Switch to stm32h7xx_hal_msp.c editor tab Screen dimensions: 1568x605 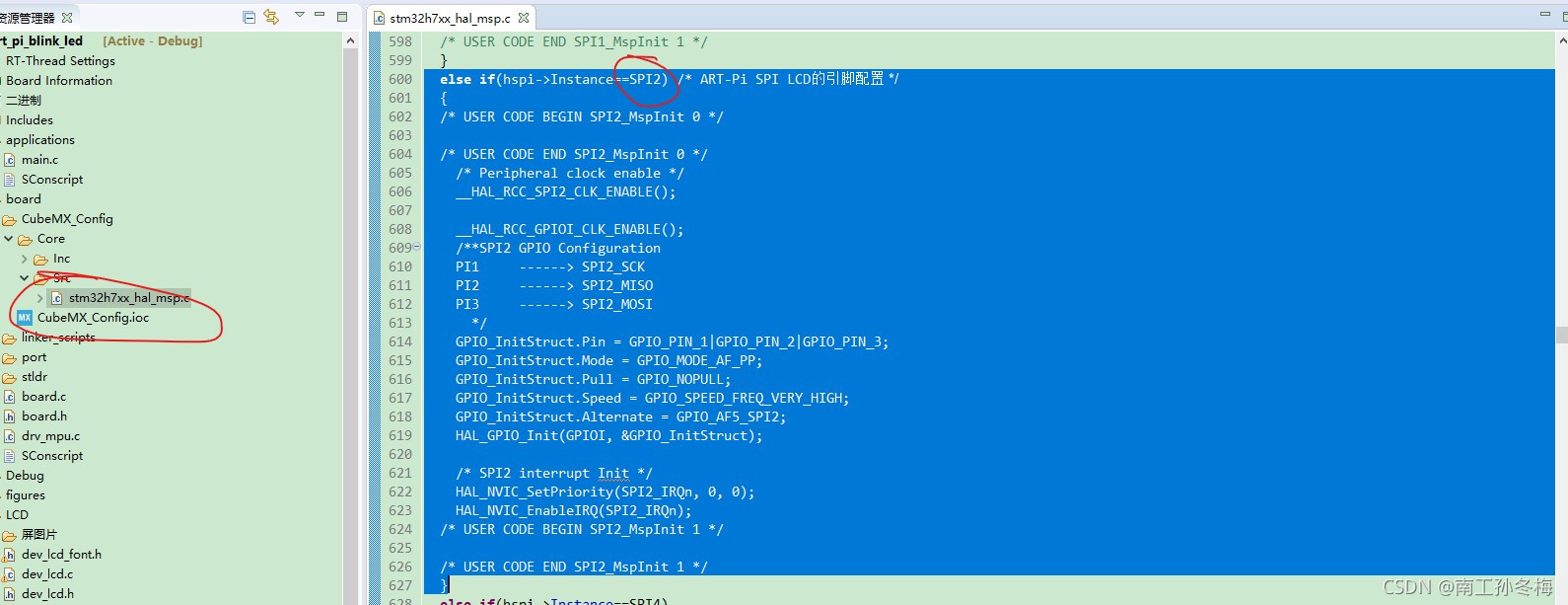click(x=450, y=18)
